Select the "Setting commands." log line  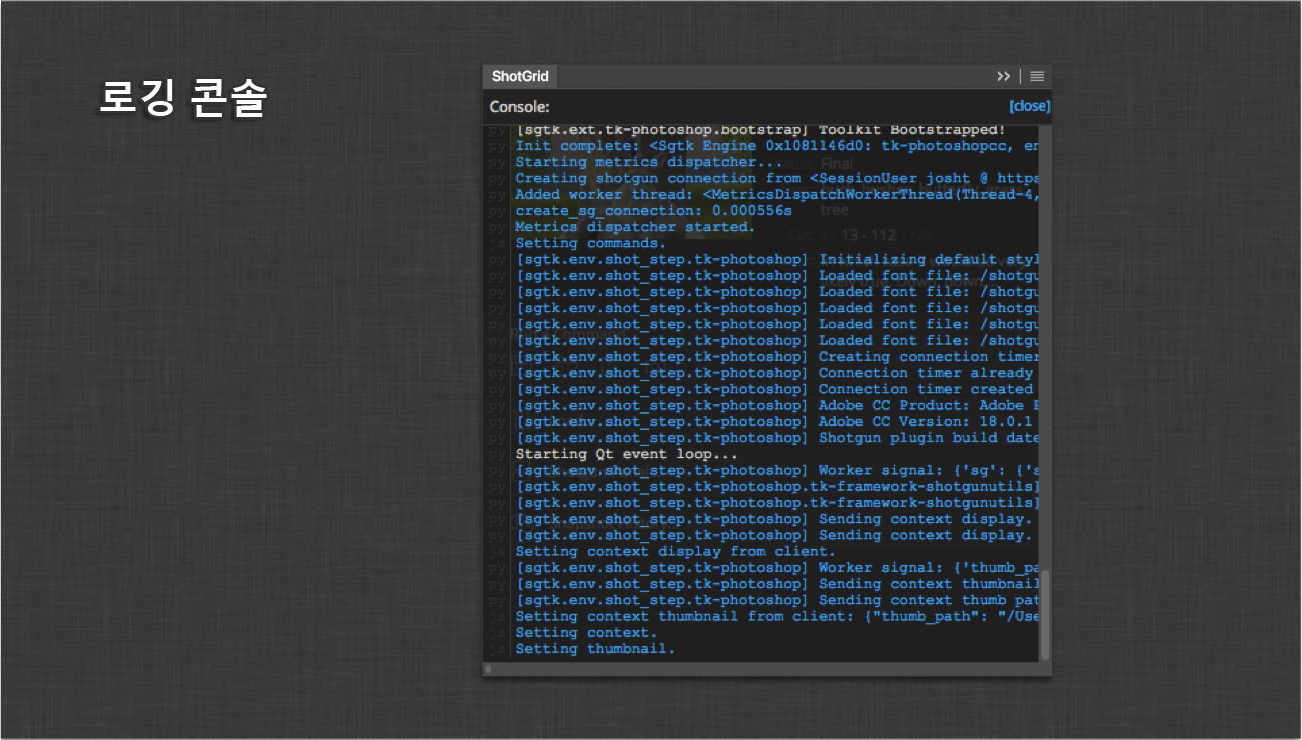point(590,243)
